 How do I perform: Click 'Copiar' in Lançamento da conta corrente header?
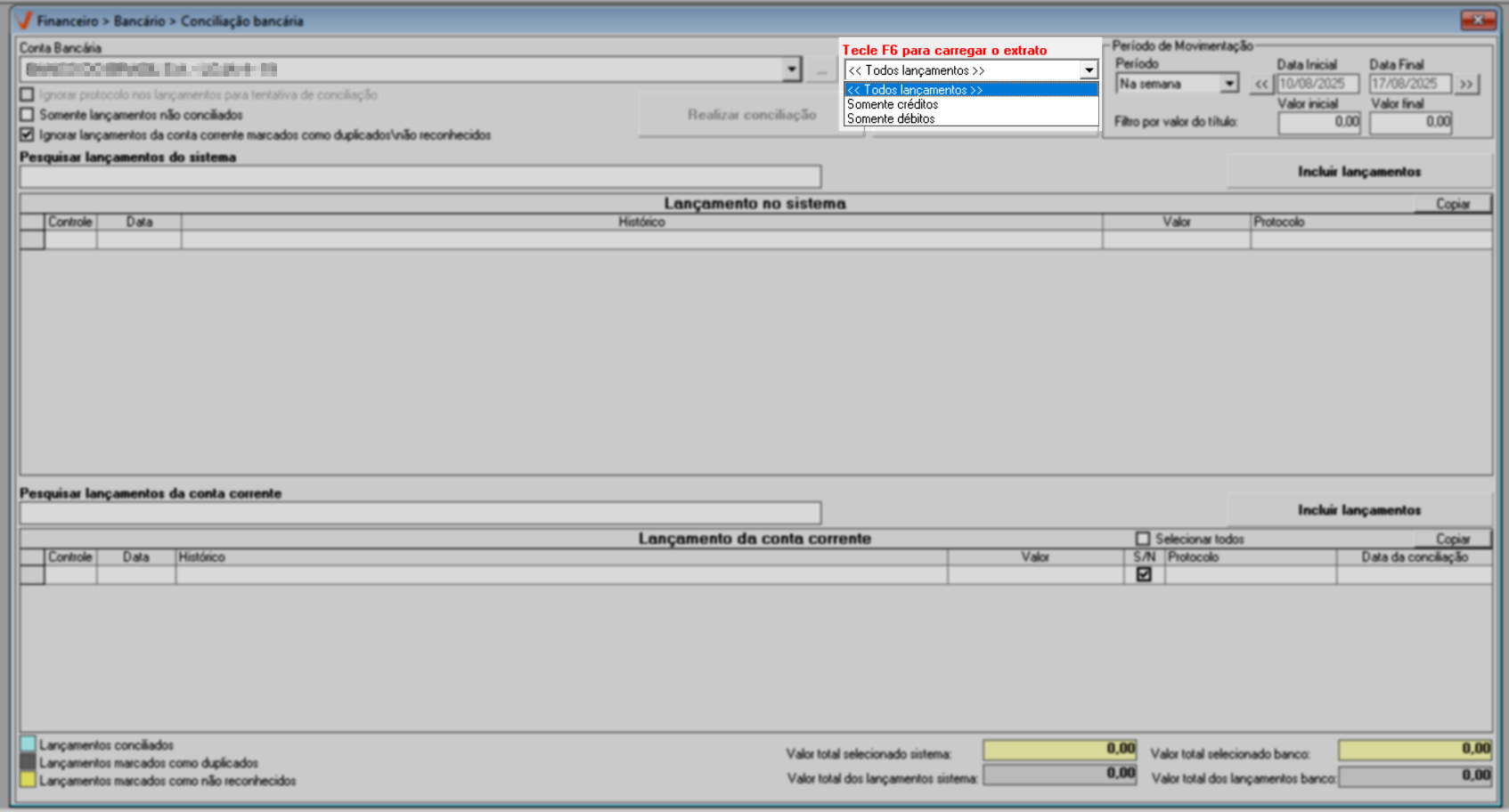click(1453, 539)
